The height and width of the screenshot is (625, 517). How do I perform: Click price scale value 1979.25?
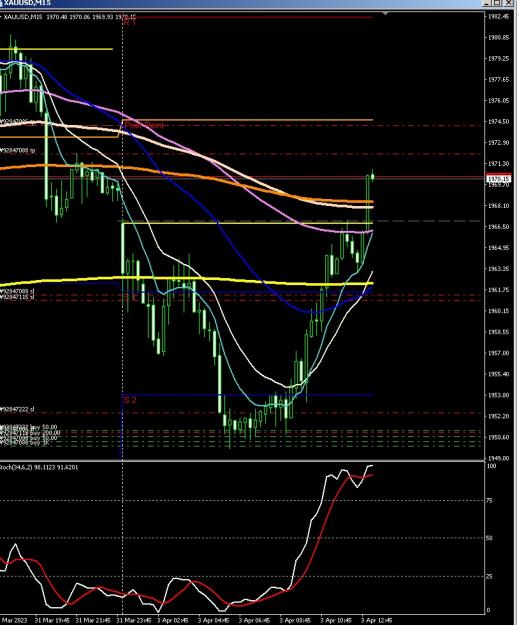[498, 59]
